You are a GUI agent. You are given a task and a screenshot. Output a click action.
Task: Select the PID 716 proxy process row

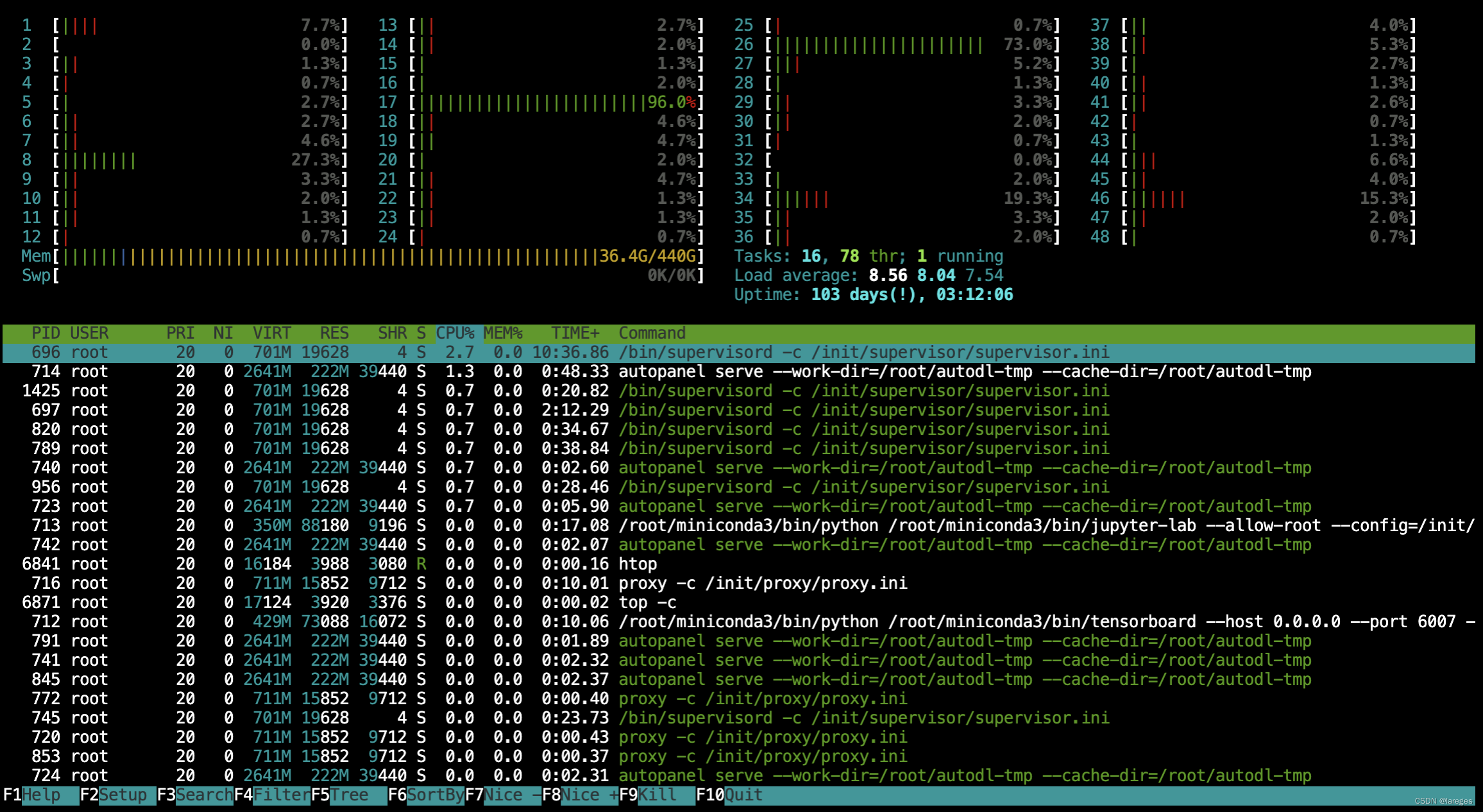pos(739,584)
